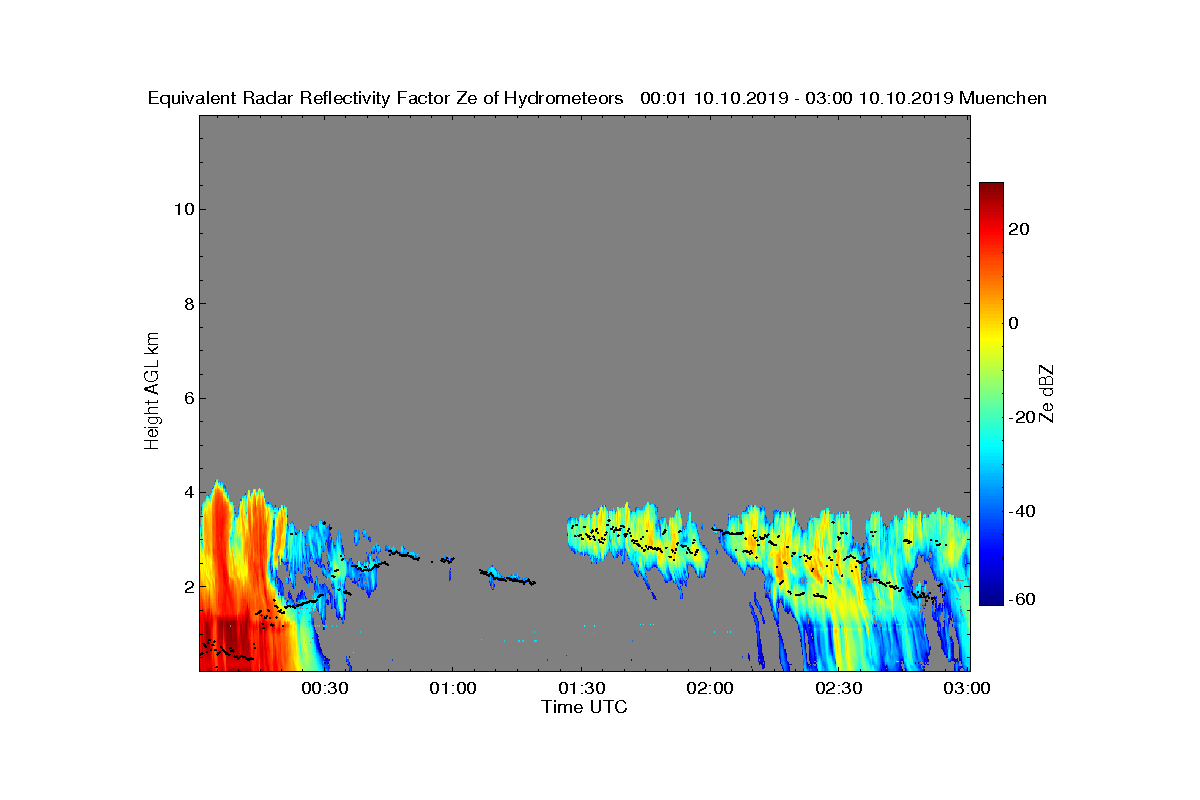Click the 'Time UTC' axis label
The image size is (1200, 800).
pyautogui.click(x=584, y=707)
